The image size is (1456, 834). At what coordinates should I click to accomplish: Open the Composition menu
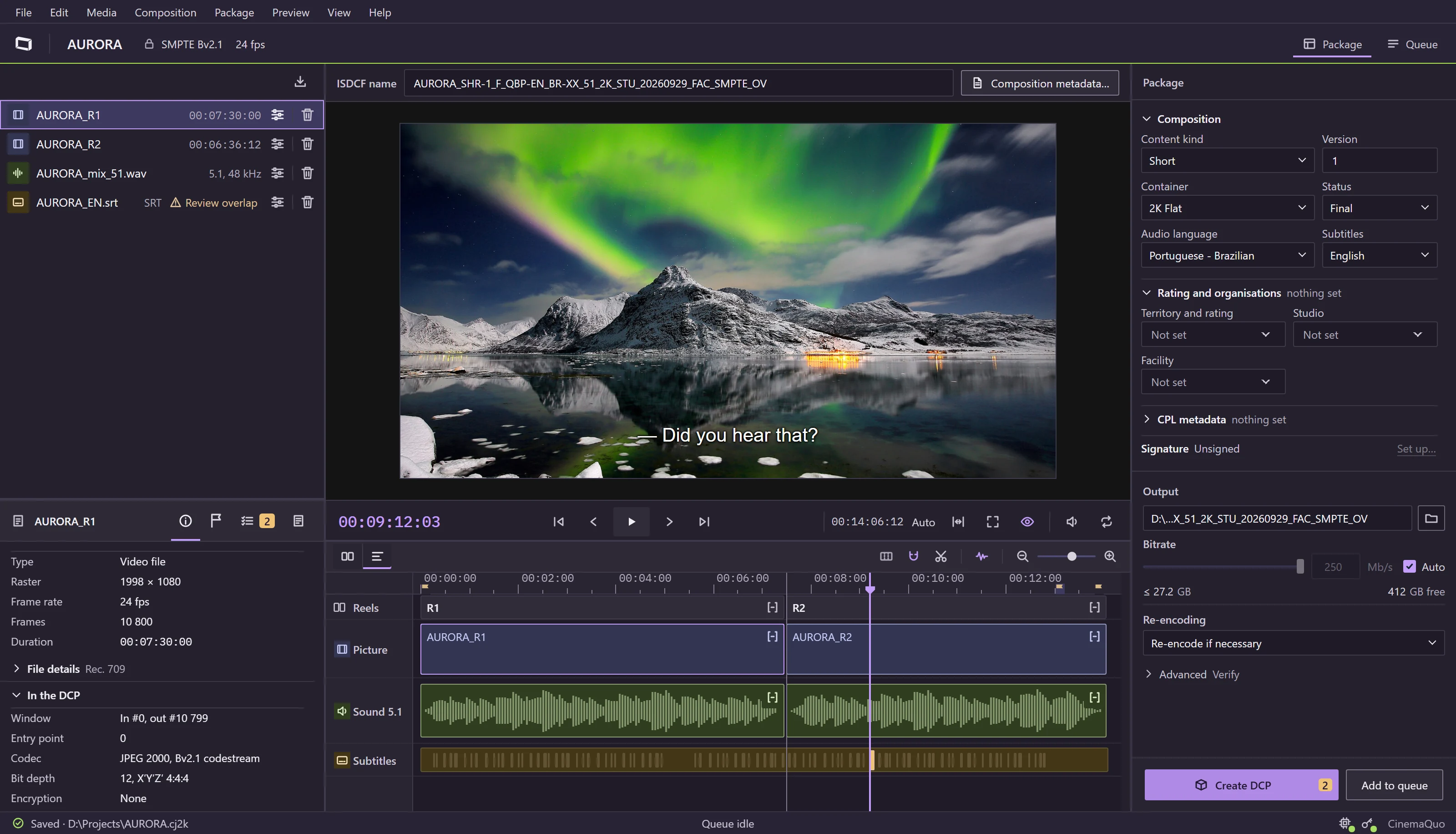pos(166,12)
